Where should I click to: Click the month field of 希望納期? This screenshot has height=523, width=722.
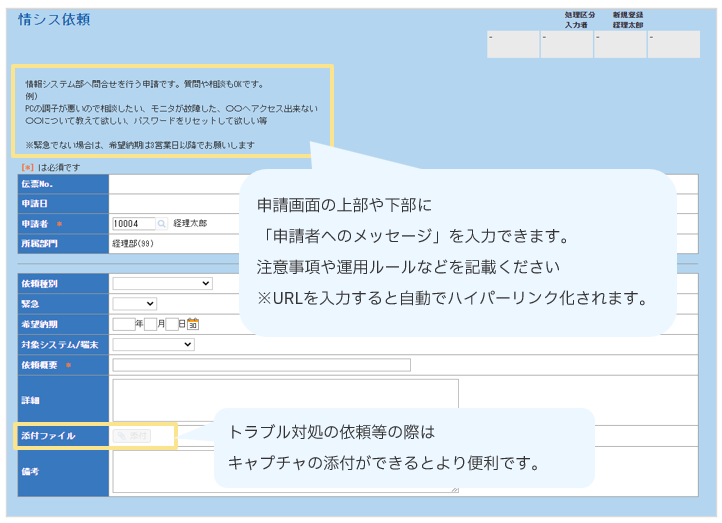[149, 324]
